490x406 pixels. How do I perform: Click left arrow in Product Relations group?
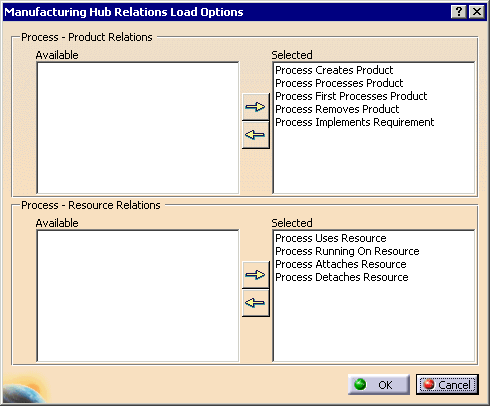click(256, 135)
